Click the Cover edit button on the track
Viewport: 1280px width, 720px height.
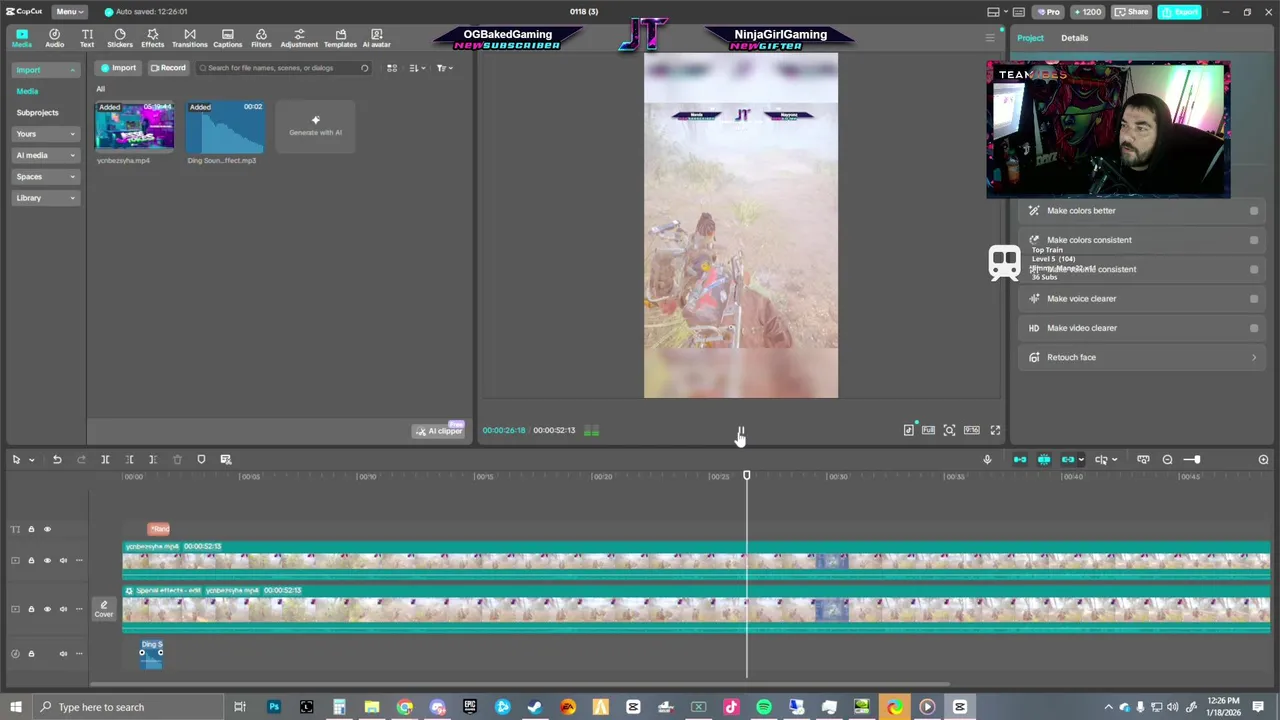[103, 608]
